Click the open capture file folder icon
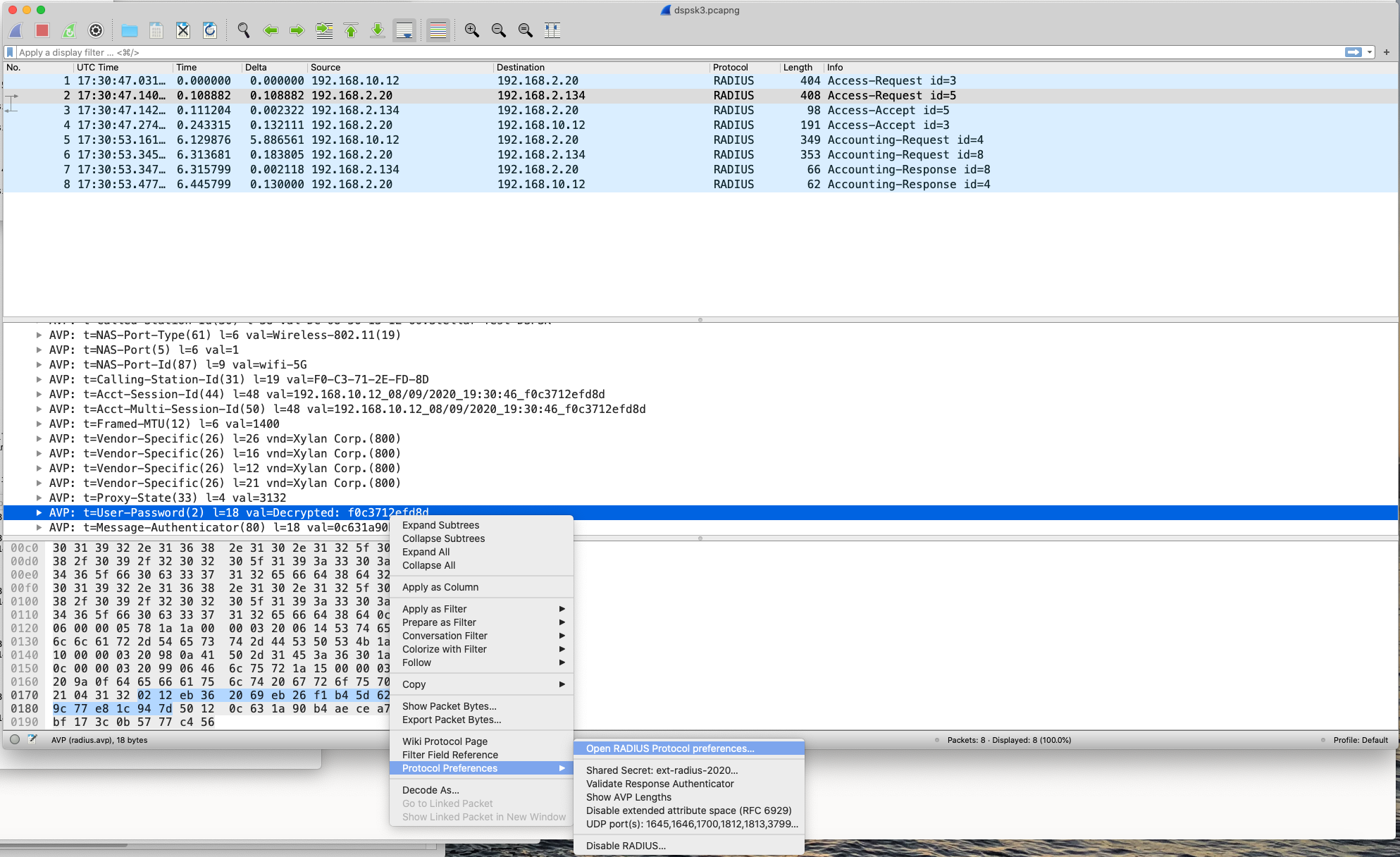Image resolution: width=1400 pixels, height=857 pixels. [x=129, y=30]
